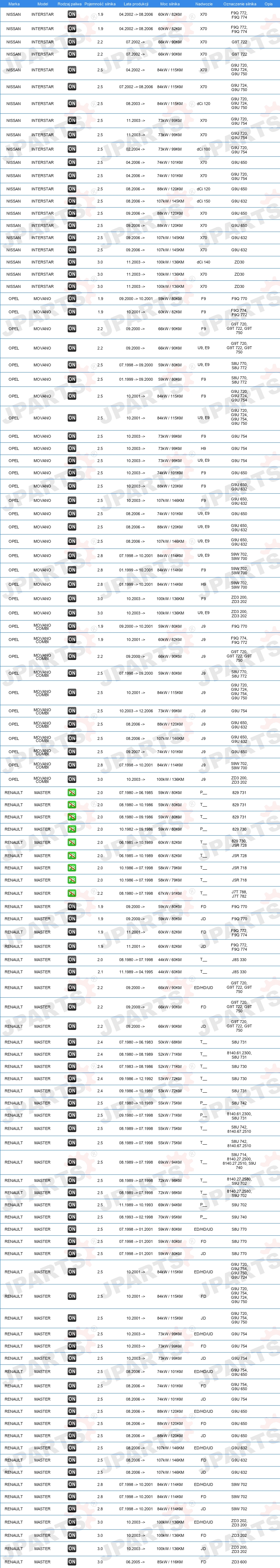Image resolution: width=280 pixels, height=1568 pixels.
Task: Select the 'dCi 120' cell in the 08.2006 Interstar row
Action: (x=203, y=189)
